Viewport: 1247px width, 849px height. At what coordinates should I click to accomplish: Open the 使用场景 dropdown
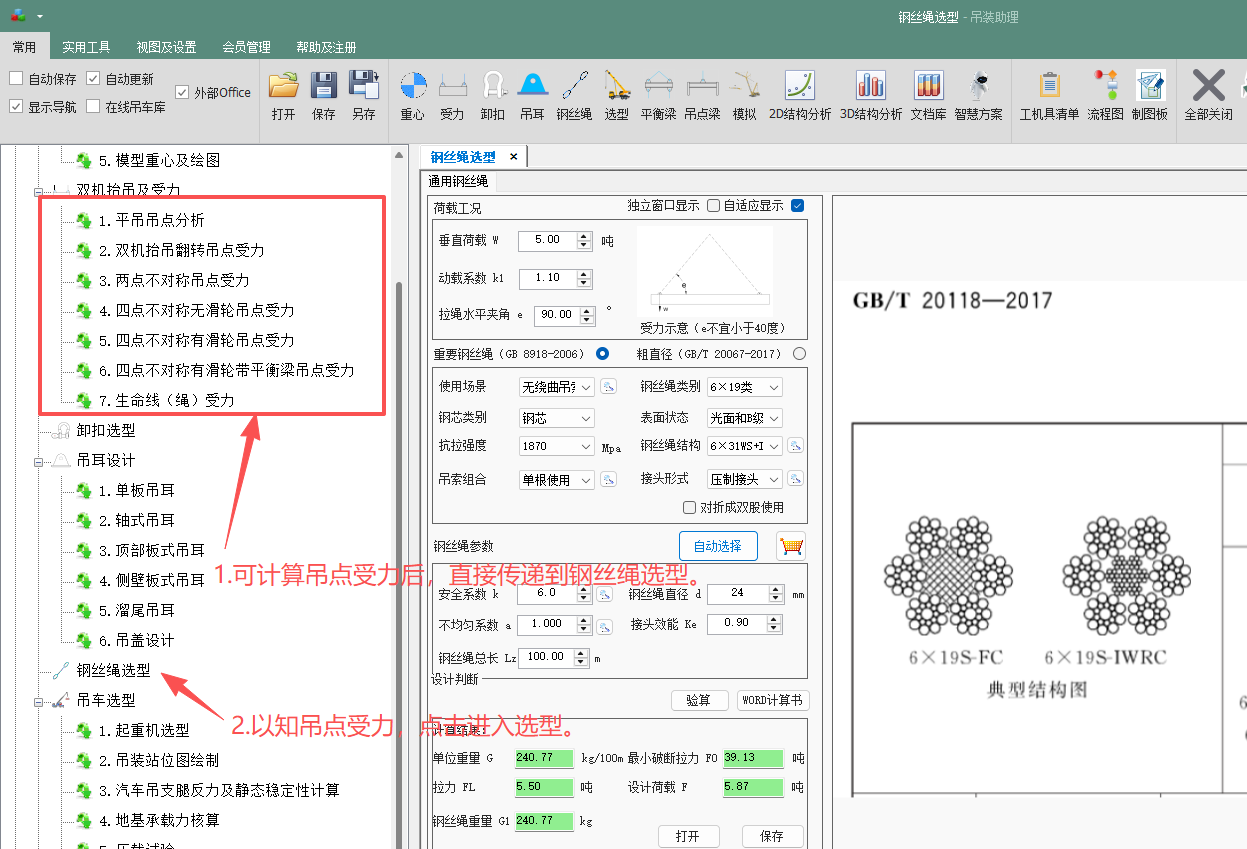coord(556,387)
